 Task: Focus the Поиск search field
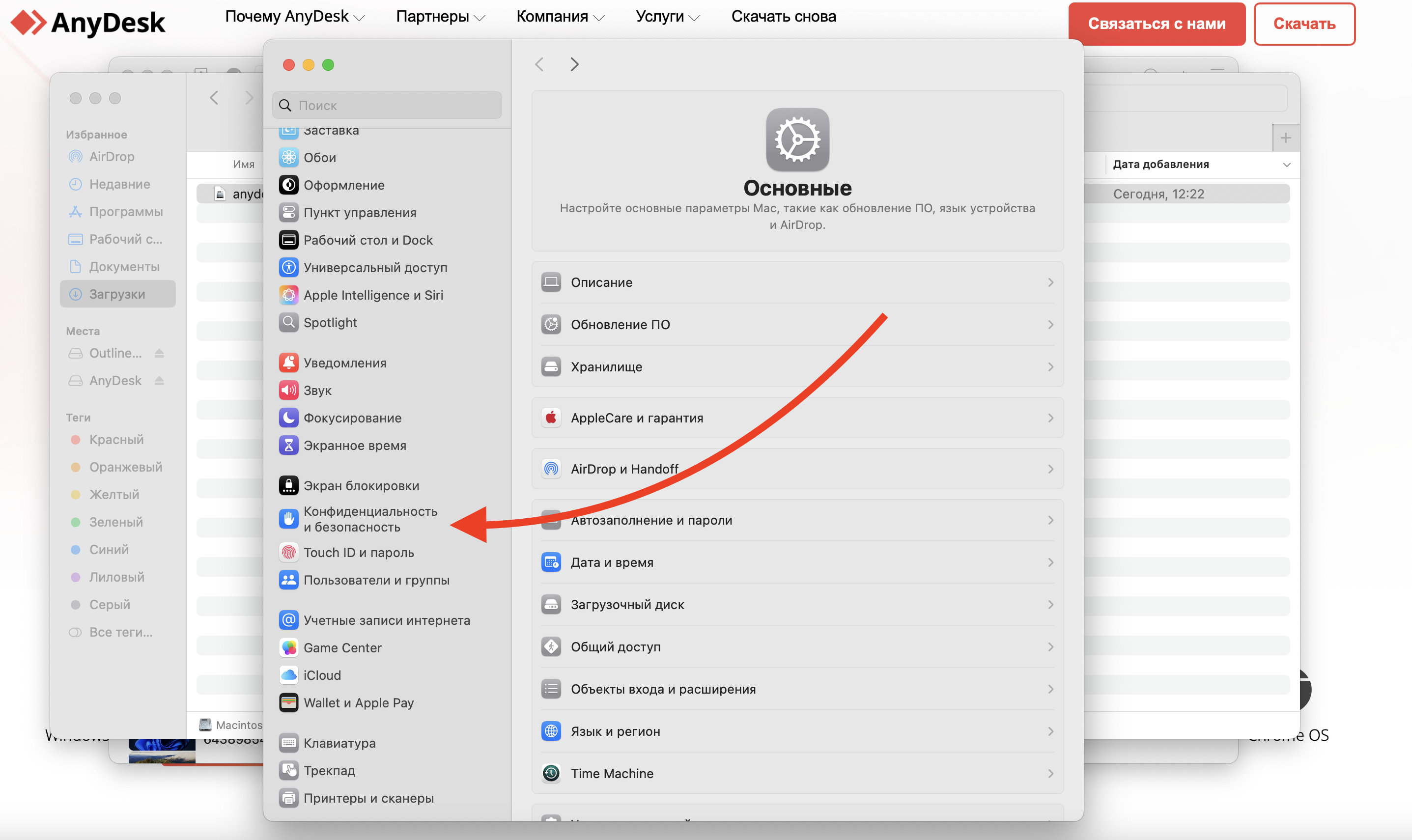point(387,105)
